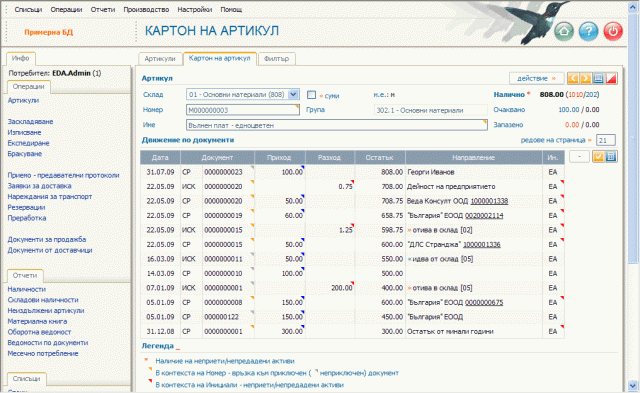Click the Номер input field
This screenshot has height=393, width=640.
(243, 110)
